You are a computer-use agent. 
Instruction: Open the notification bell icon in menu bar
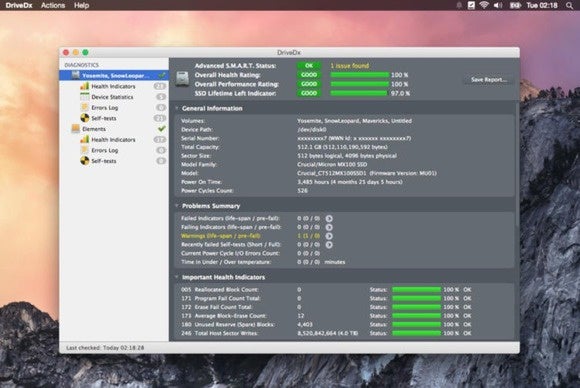point(459,5)
